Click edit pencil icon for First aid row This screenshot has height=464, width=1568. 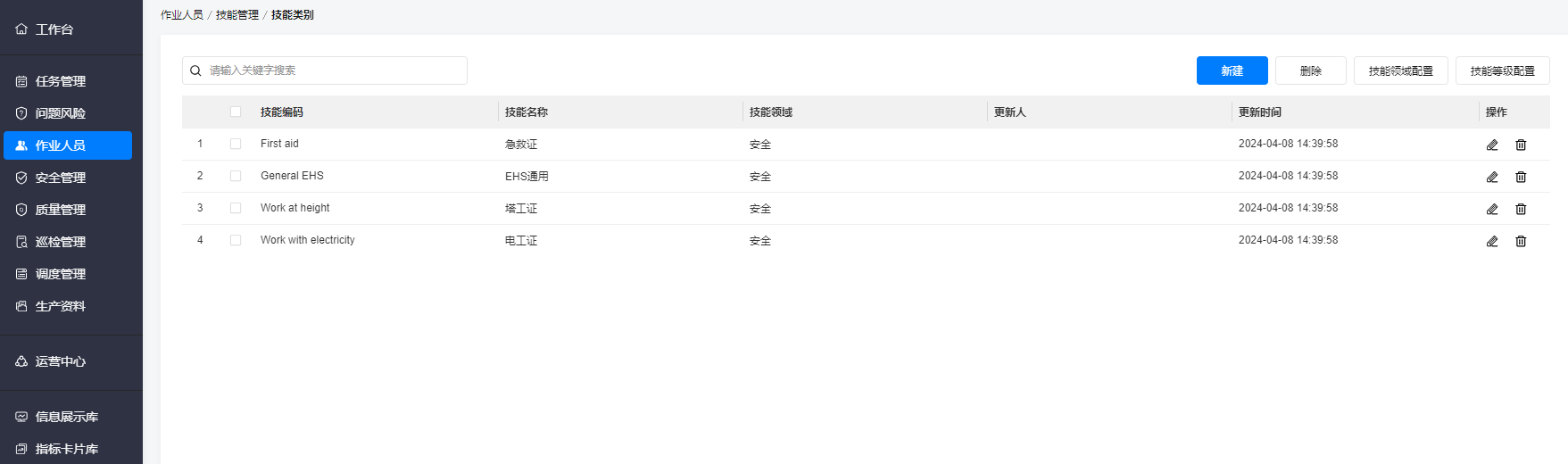pyautogui.click(x=1492, y=145)
